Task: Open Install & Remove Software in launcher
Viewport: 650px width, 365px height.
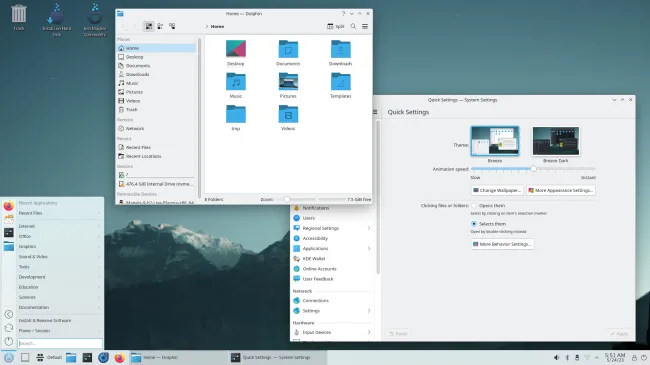Action: click(x=60, y=321)
